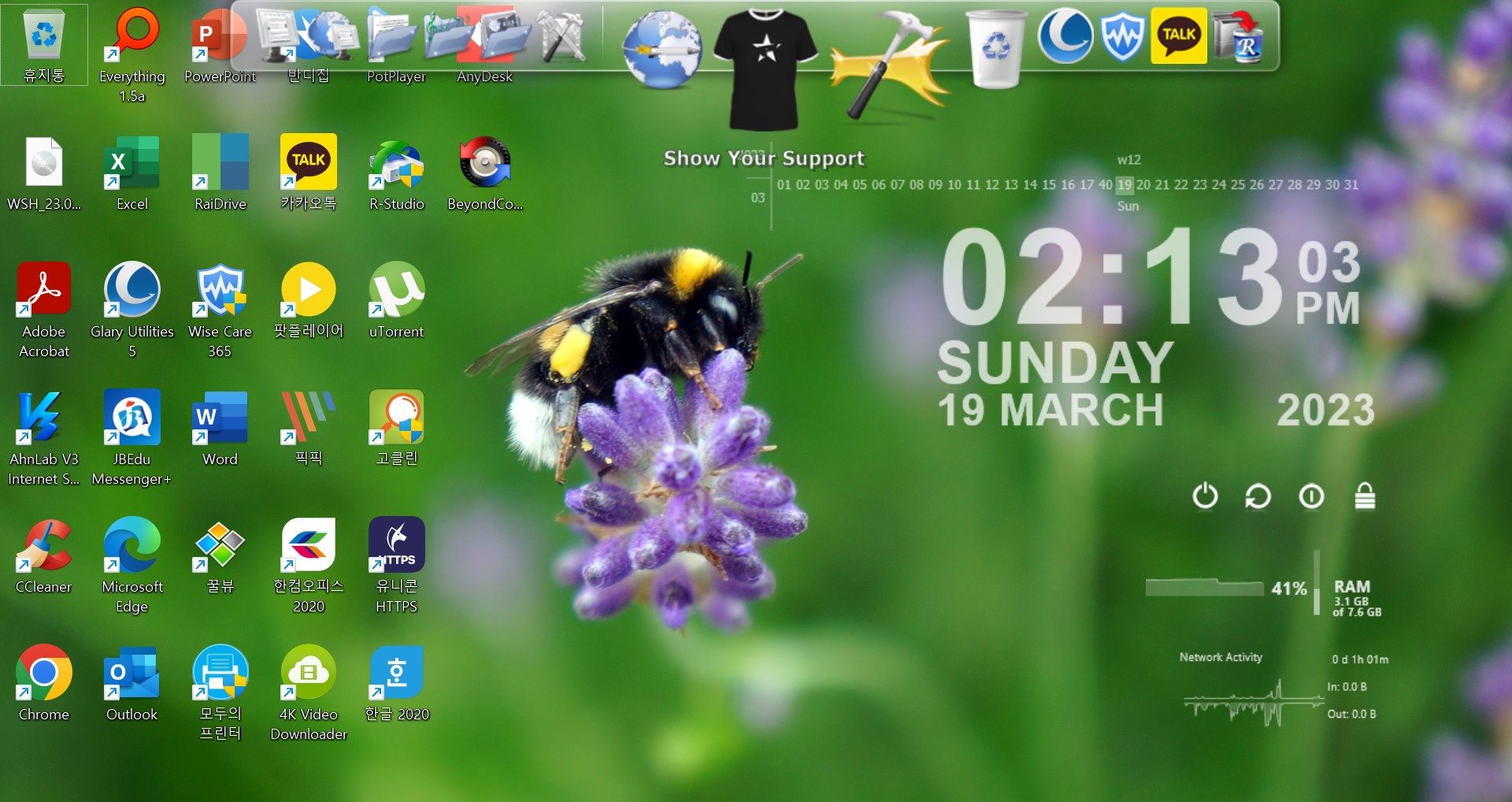Open the RaiDrive shortcut
Image resolution: width=1512 pixels, height=802 pixels.
click(x=220, y=173)
